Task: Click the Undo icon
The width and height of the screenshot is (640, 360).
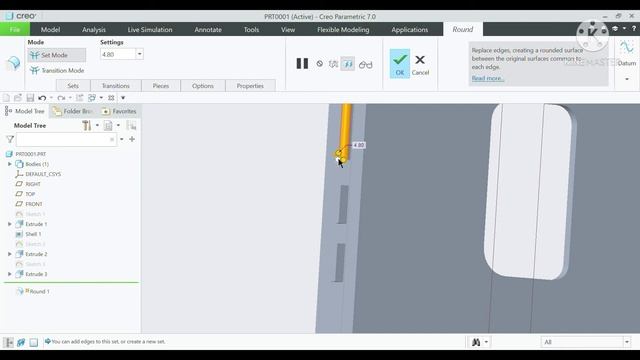Action: (x=42, y=98)
